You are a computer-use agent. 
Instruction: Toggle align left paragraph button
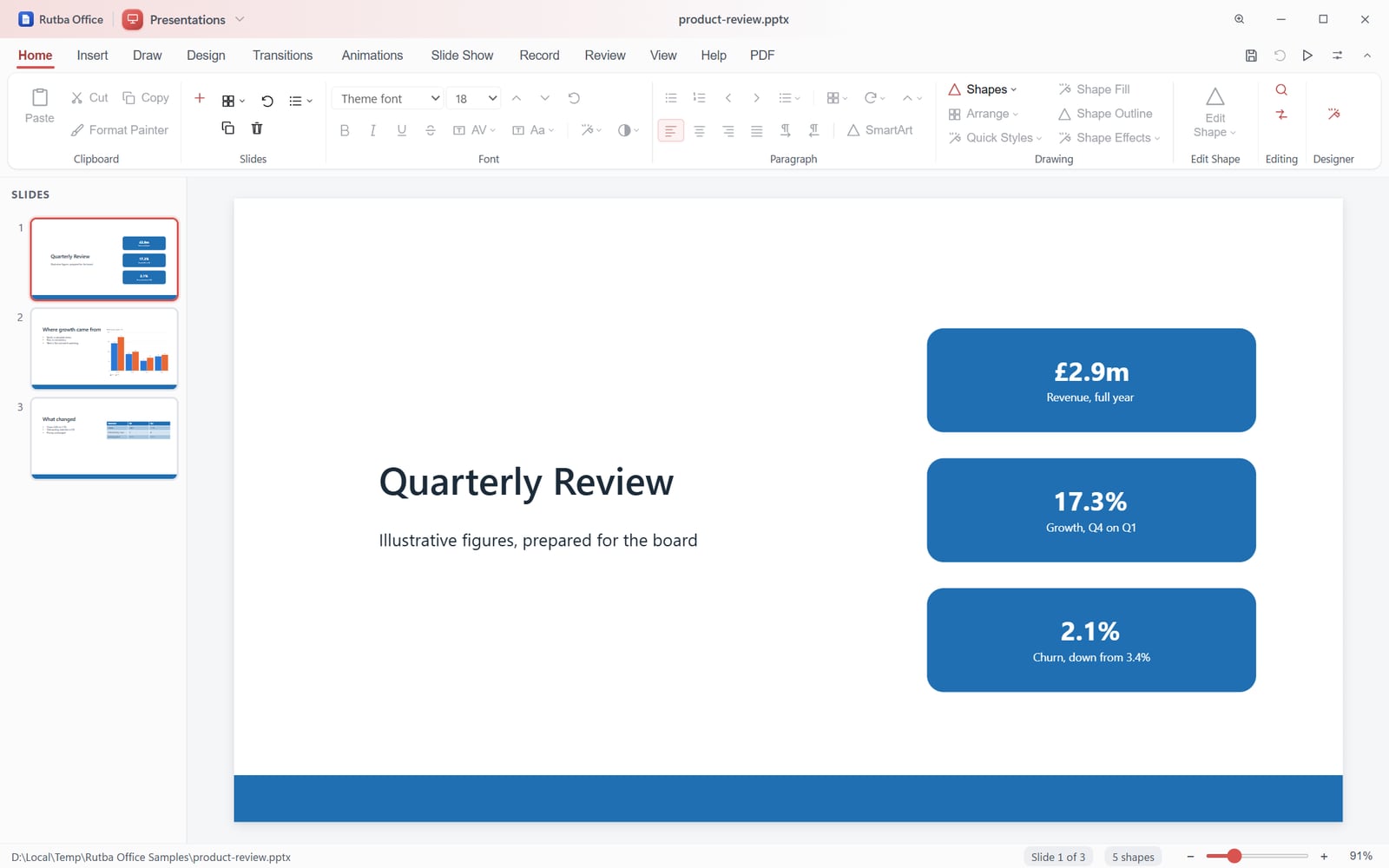[670, 130]
